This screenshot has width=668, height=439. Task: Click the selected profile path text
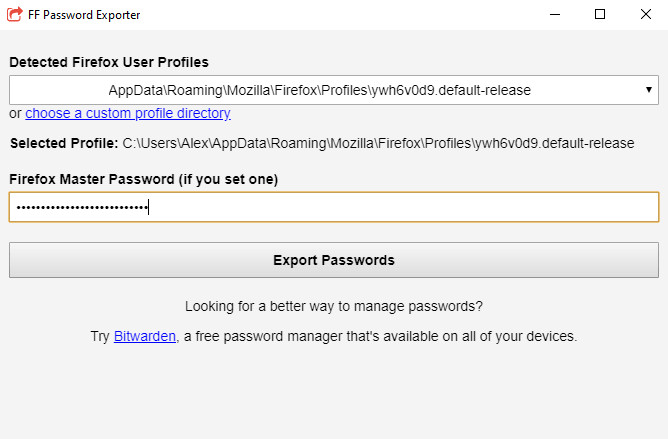[x=378, y=143]
